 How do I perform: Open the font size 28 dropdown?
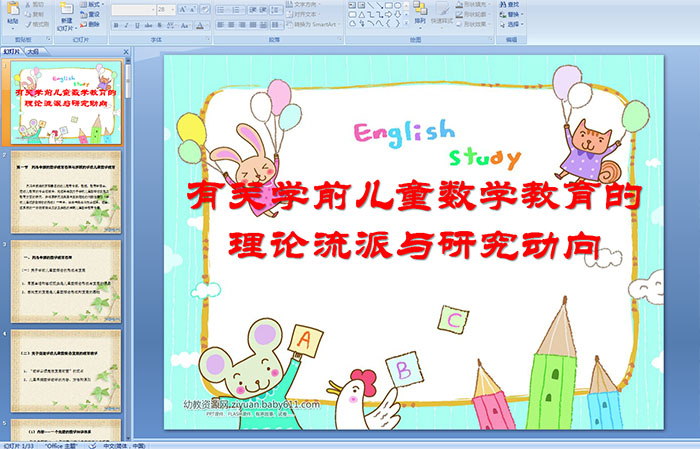coord(173,10)
